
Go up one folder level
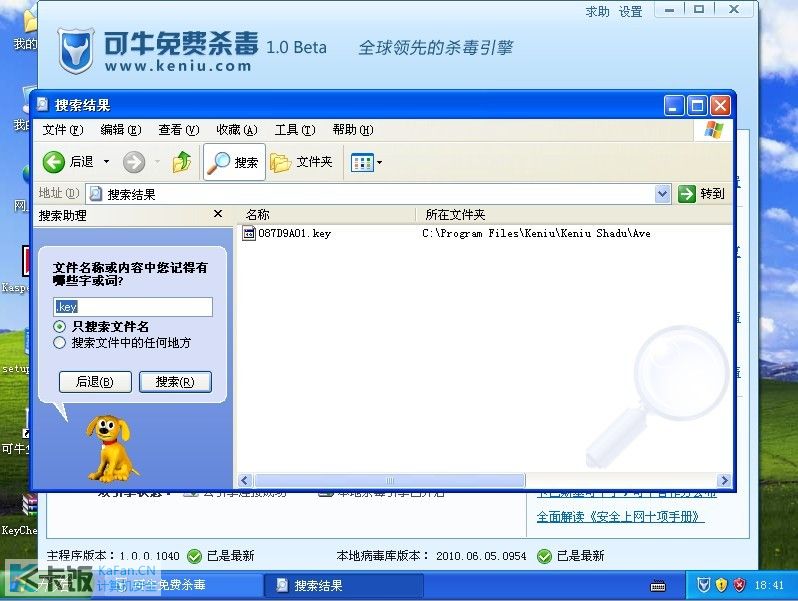tap(182, 162)
